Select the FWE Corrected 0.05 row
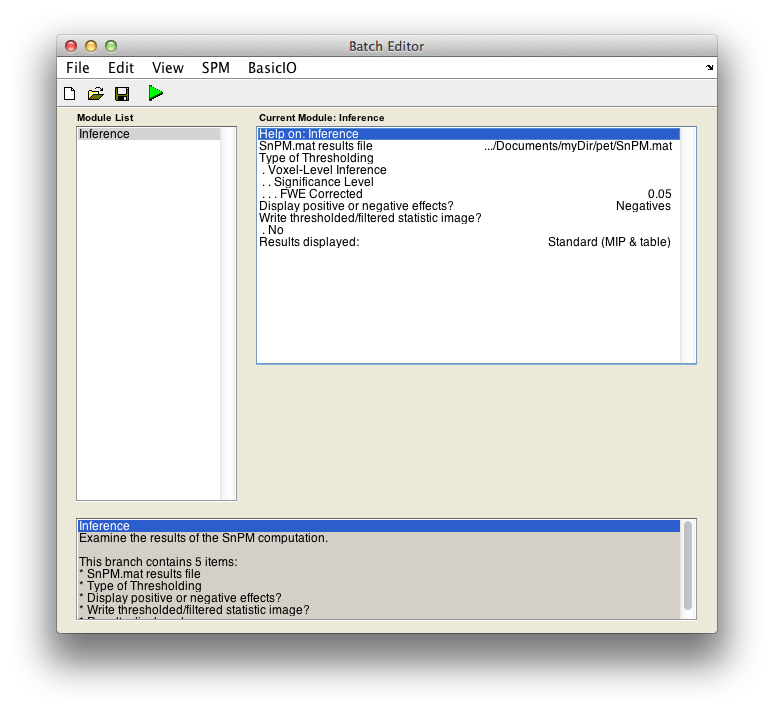This screenshot has width=774, height=712. 468,194
